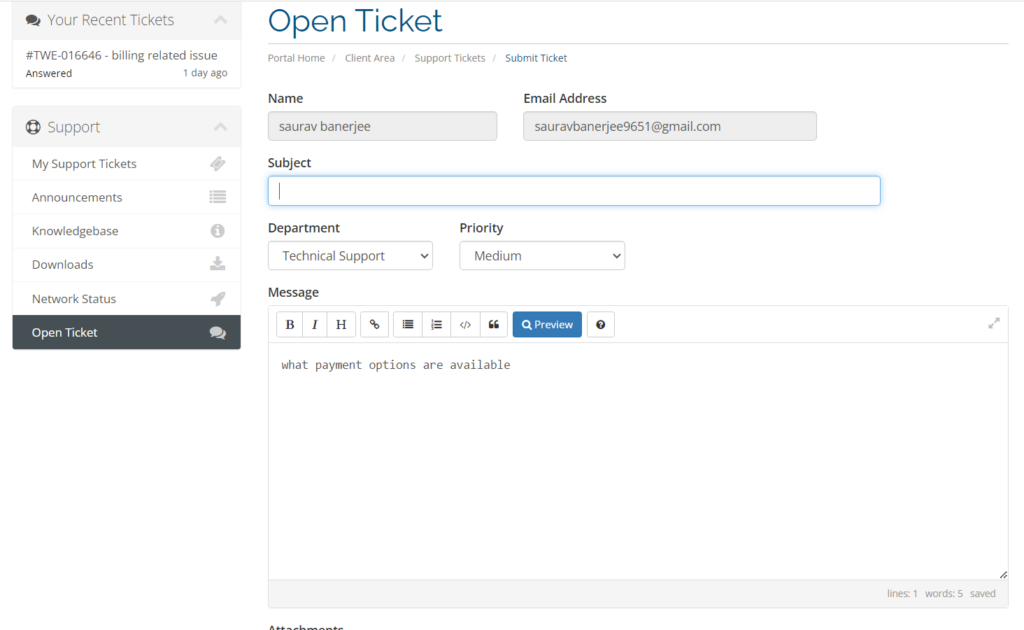
Task: Collapse the Support sidebar panel
Action: pyautogui.click(x=220, y=126)
